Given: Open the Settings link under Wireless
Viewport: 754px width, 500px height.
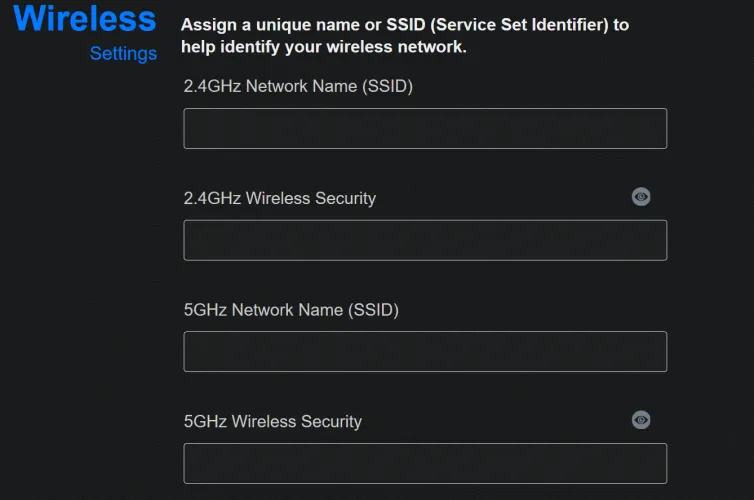Looking at the screenshot, I should pos(123,54).
